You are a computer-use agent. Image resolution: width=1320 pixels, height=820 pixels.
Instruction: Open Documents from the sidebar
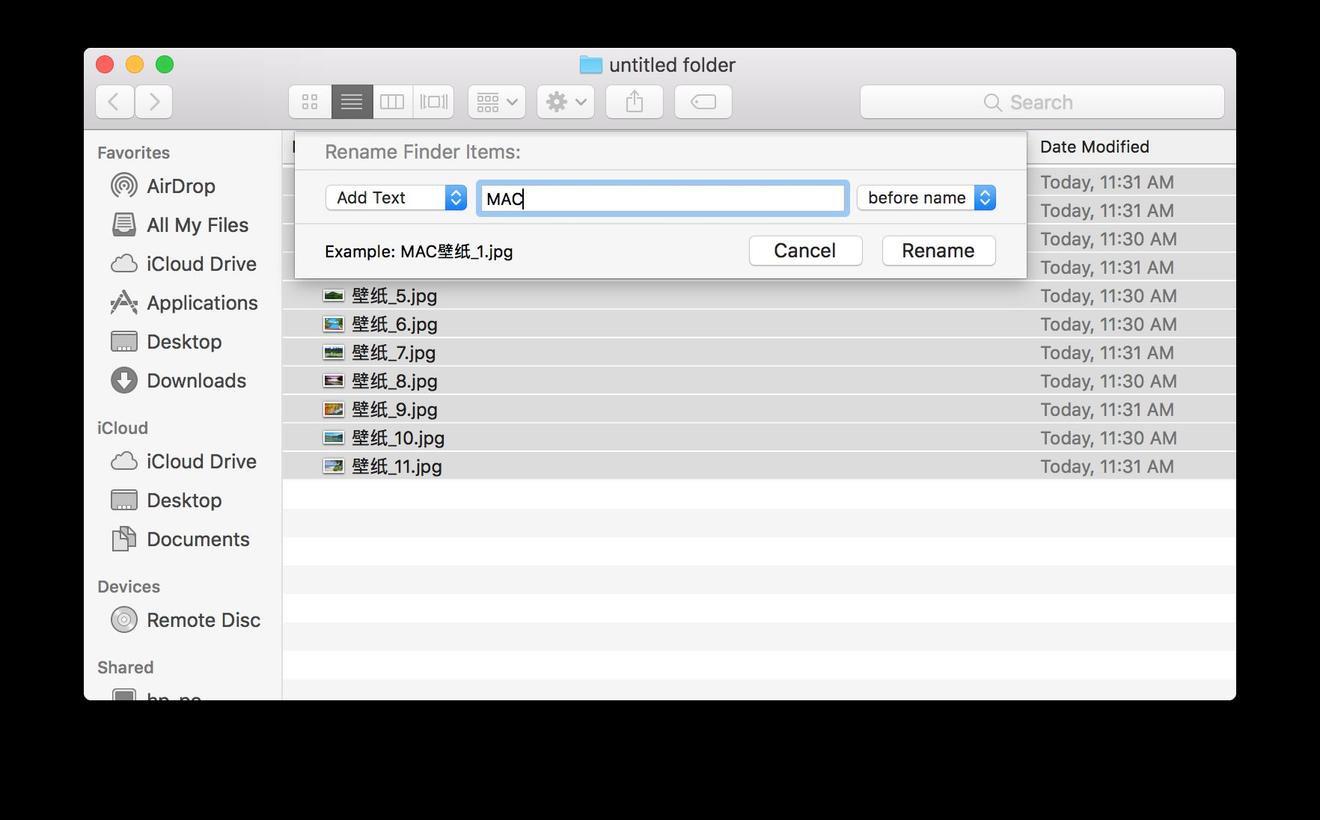[x=198, y=539]
